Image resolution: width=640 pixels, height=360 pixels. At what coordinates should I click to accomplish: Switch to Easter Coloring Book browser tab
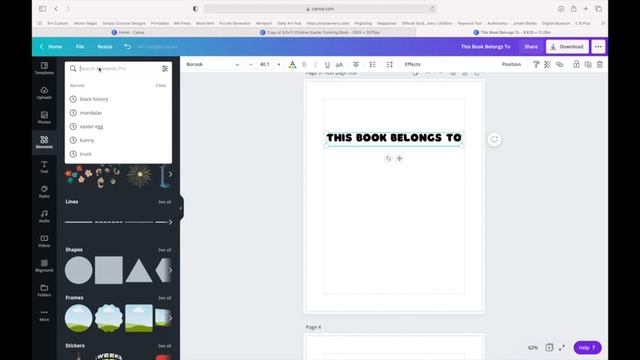[x=320, y=32]
